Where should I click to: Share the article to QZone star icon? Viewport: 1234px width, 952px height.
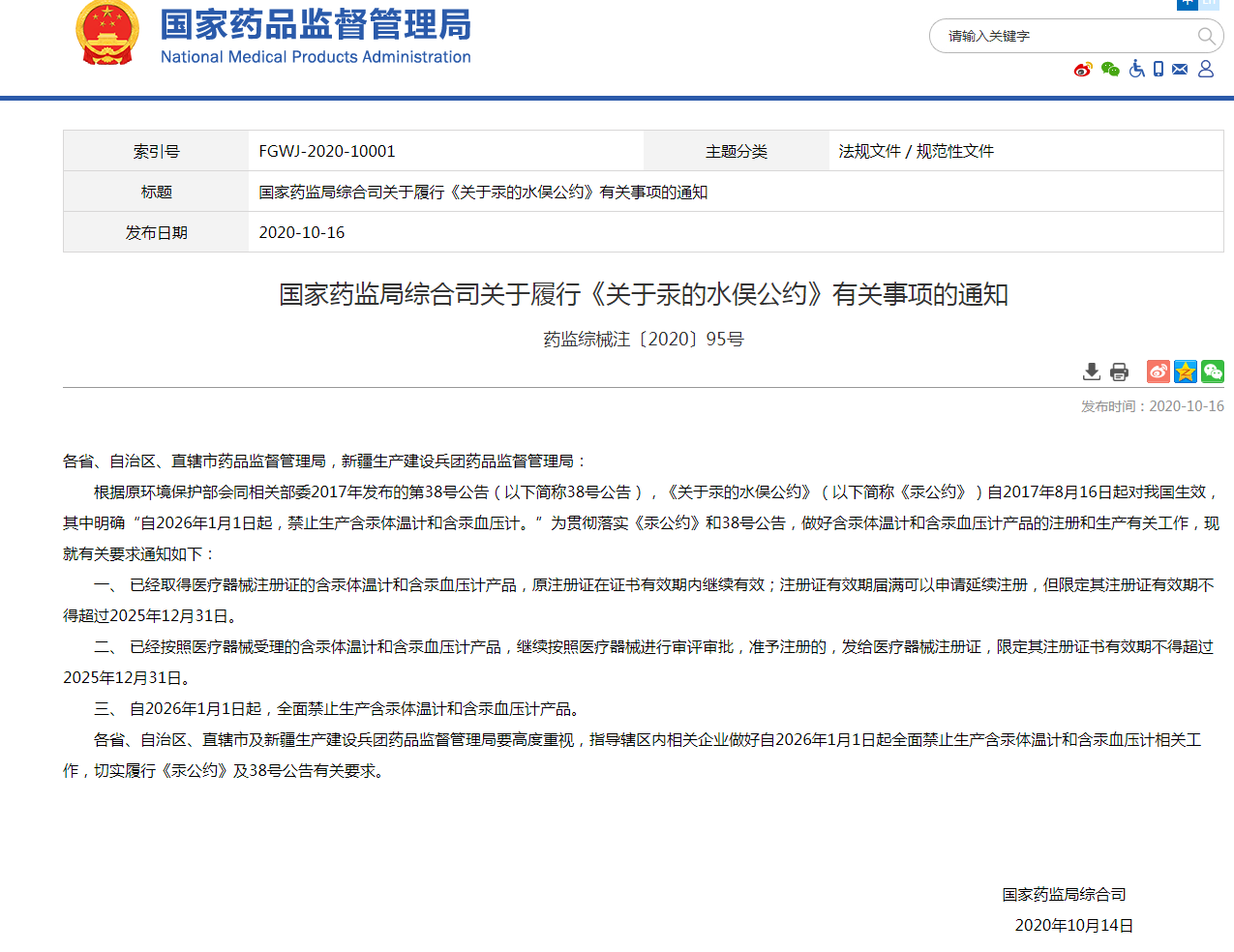click(1186, 372)
